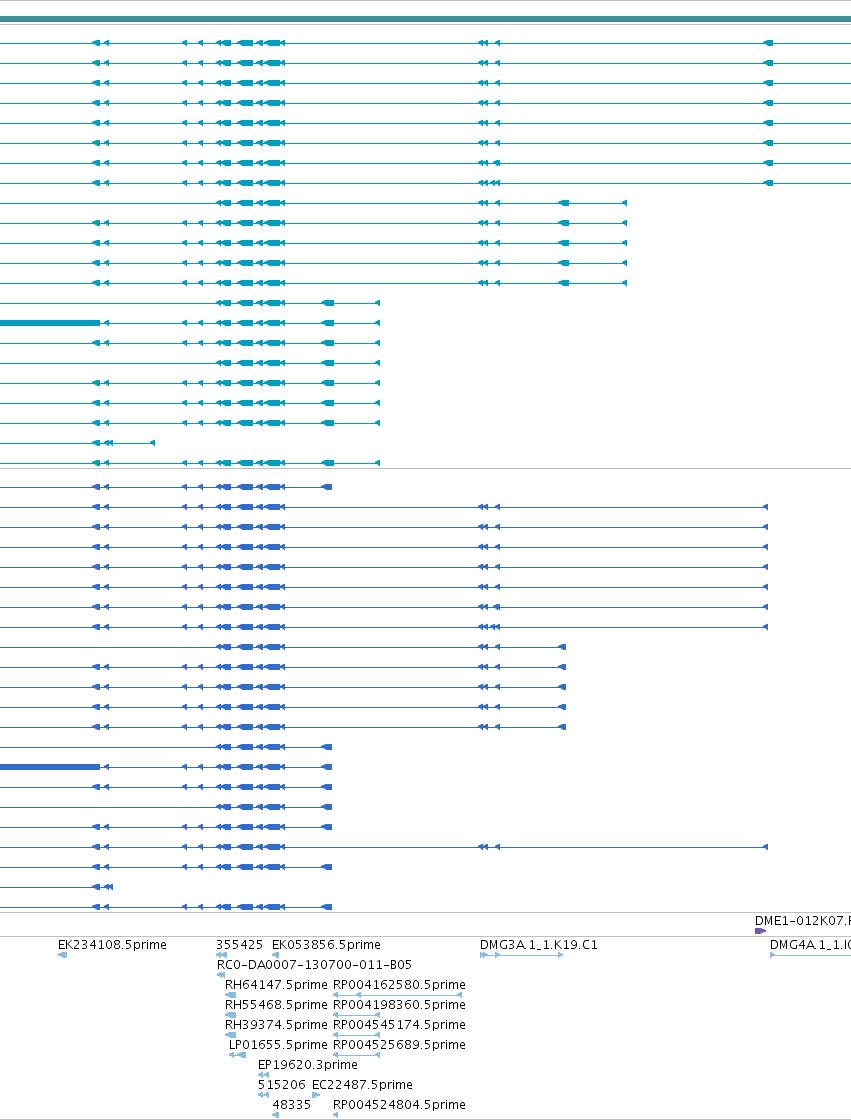
Task: Select the 355425 feature label
Action: pyautogui.click(x=239, y=944)
